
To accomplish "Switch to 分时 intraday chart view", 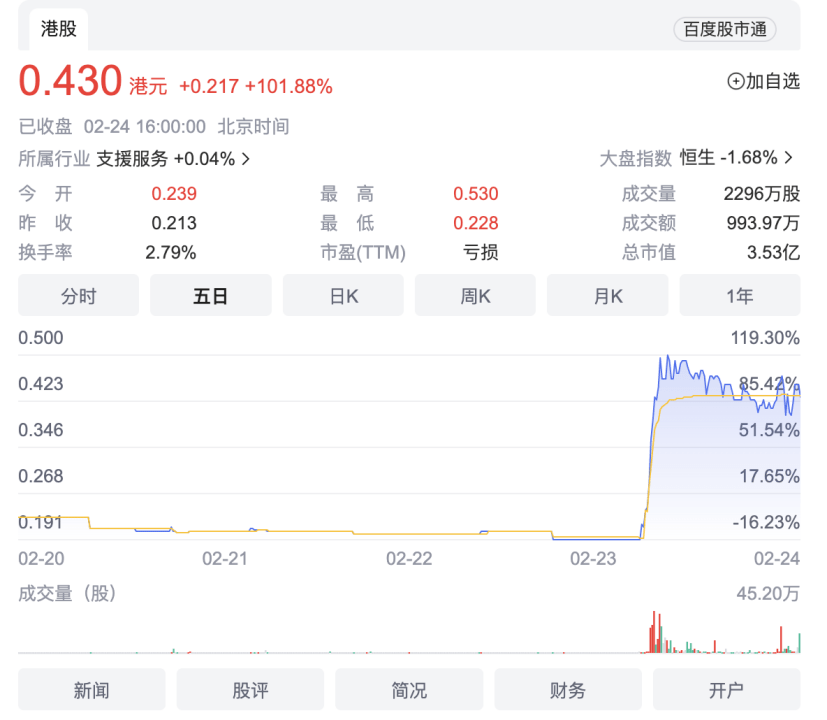I will coord(78,295).
